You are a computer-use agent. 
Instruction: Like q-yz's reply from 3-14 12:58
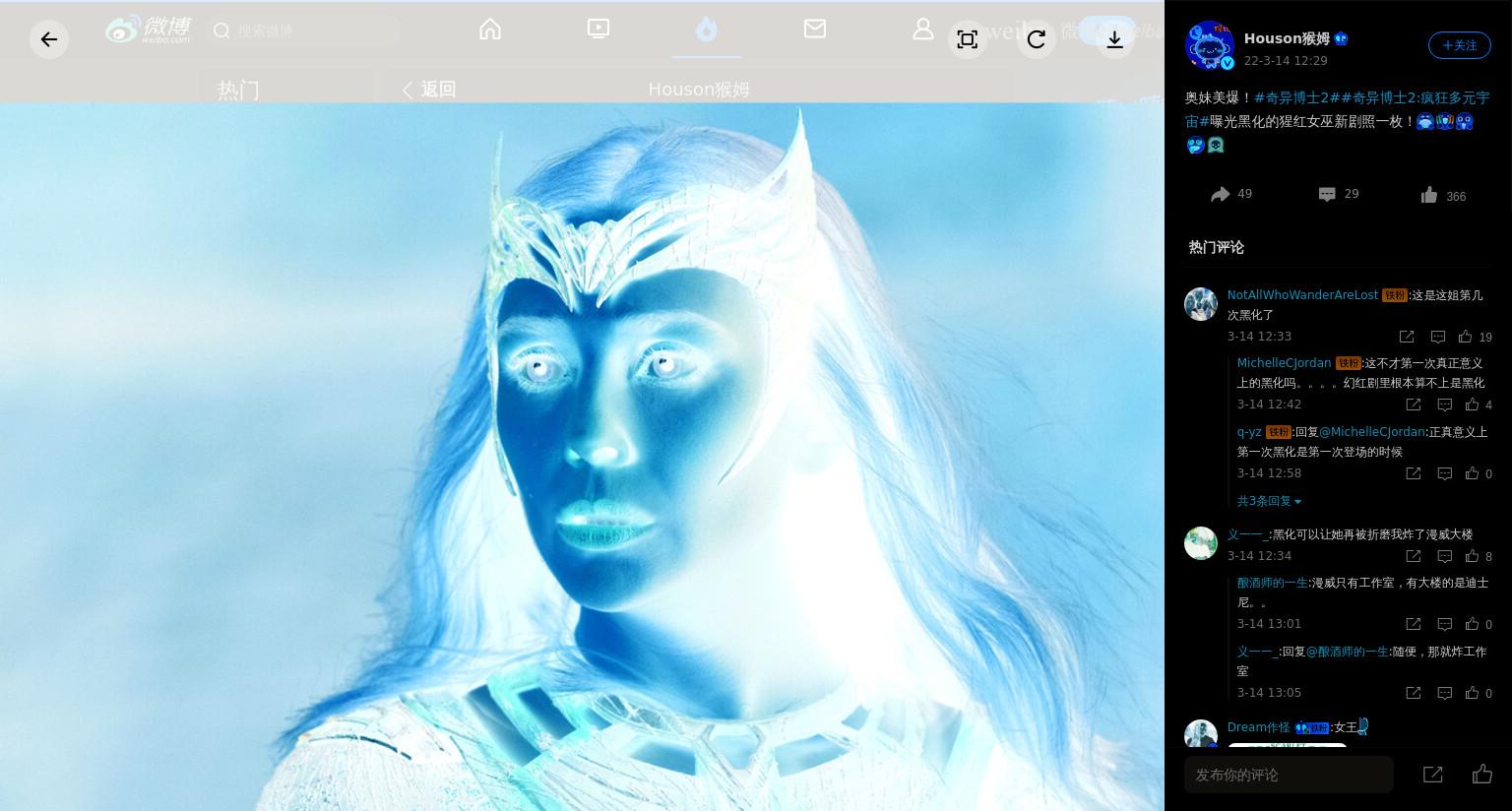coord(1479,473)
